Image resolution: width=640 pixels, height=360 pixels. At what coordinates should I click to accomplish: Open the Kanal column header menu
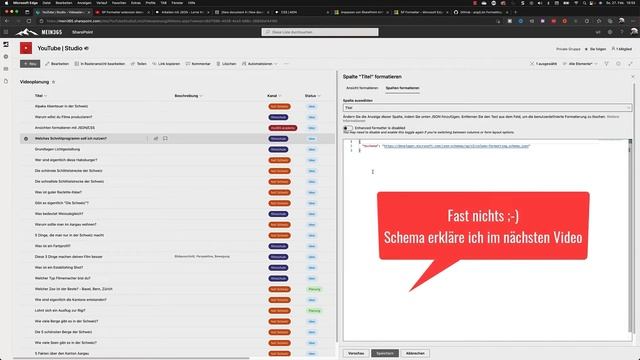point(274,96)
